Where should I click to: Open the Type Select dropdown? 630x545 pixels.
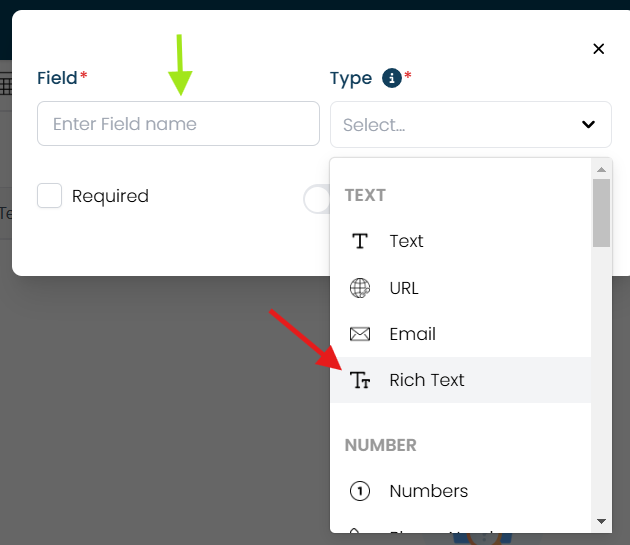[470, 125]
